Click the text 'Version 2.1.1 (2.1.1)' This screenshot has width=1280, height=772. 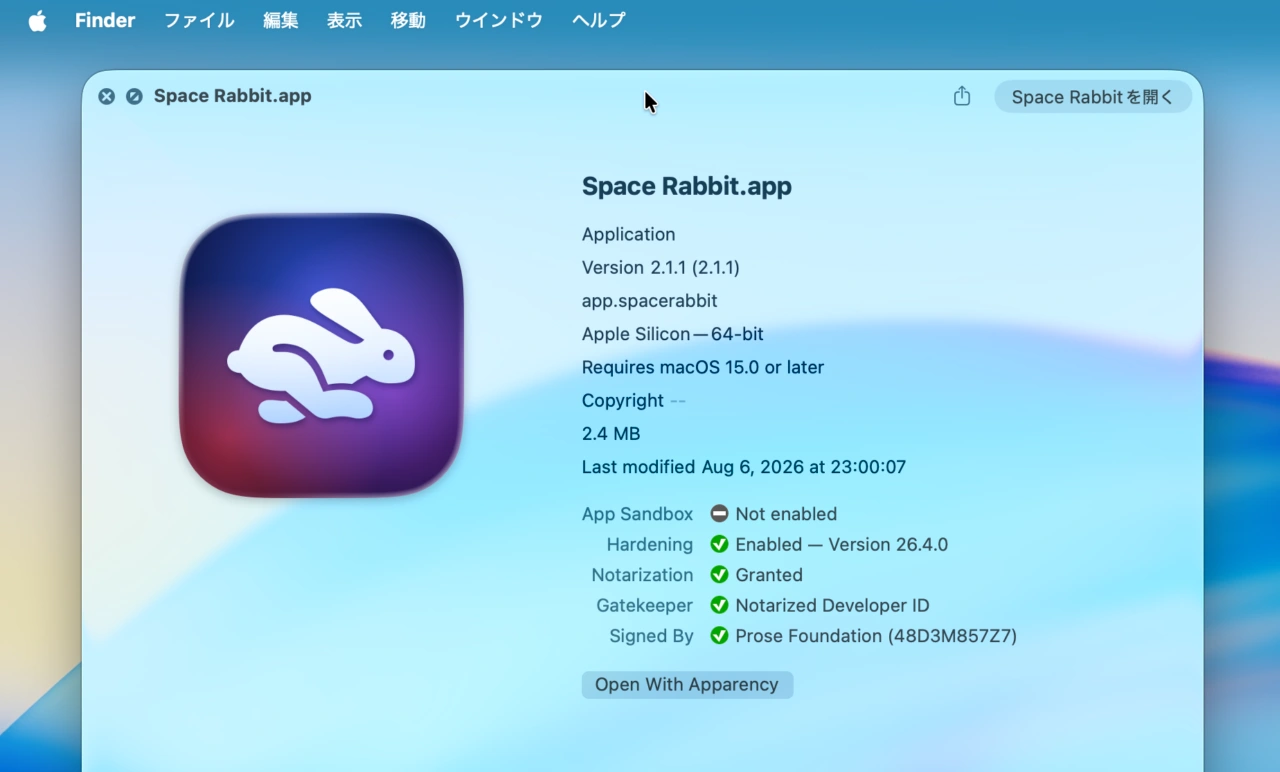[661, 267]
